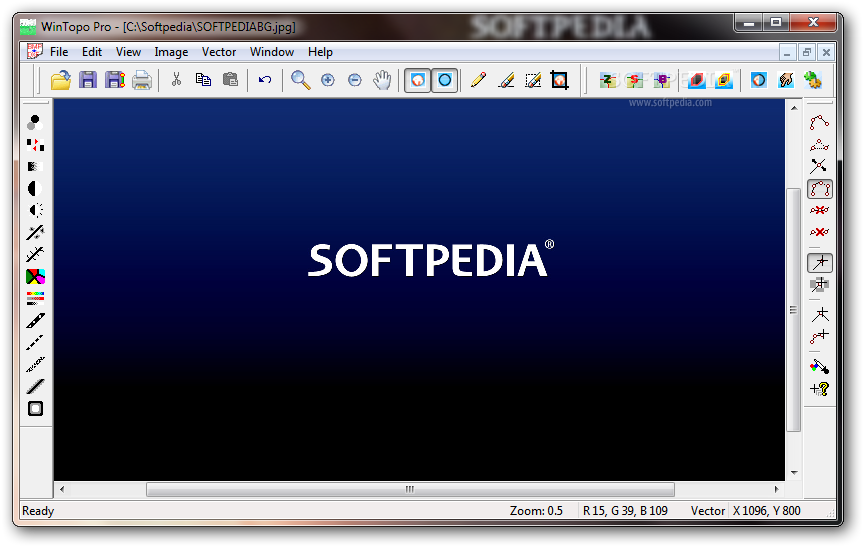
Task: Choose the dashed selection pencil tool
Action: (x=533, y=80)
